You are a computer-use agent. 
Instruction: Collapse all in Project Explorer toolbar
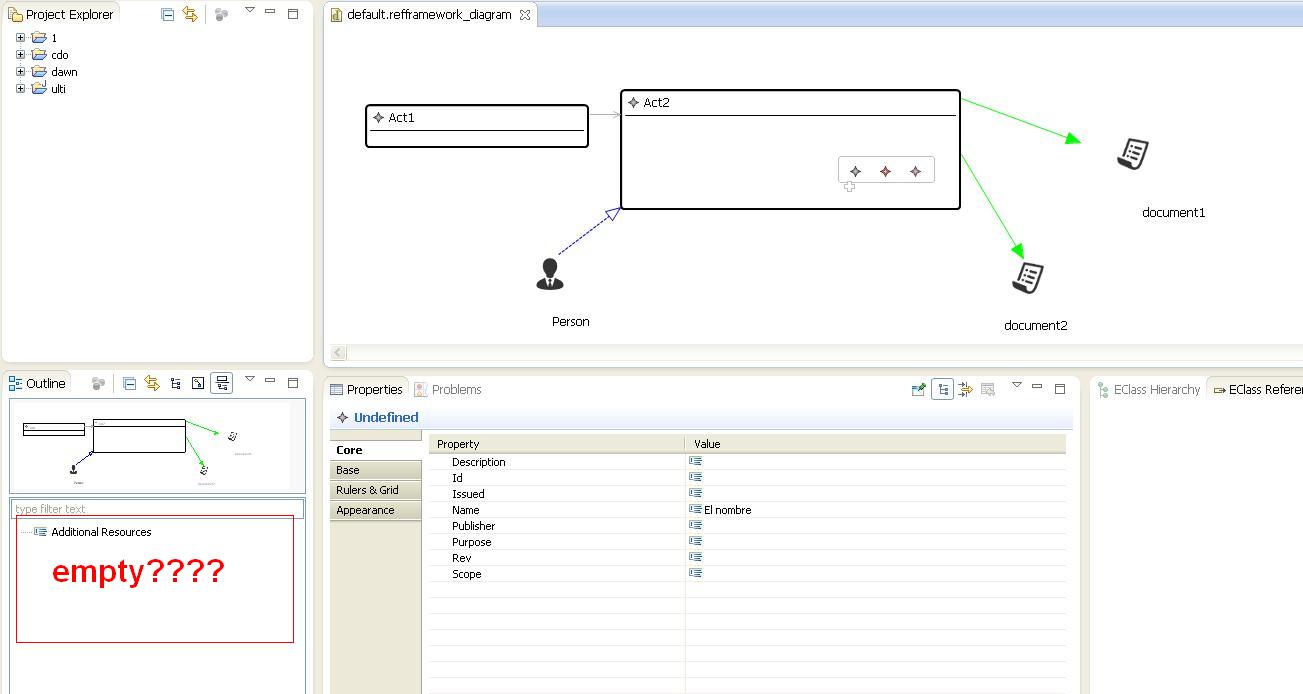(168, 14)
